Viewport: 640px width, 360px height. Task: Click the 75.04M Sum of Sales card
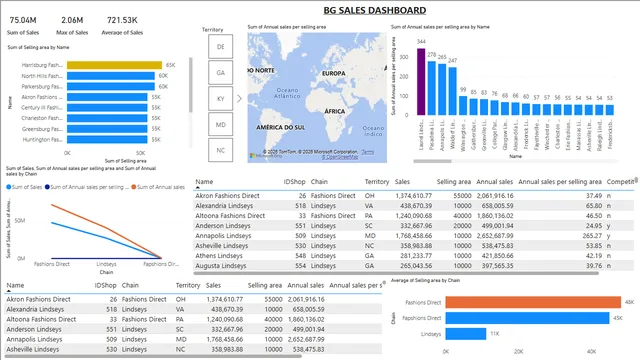pos(23,25)
